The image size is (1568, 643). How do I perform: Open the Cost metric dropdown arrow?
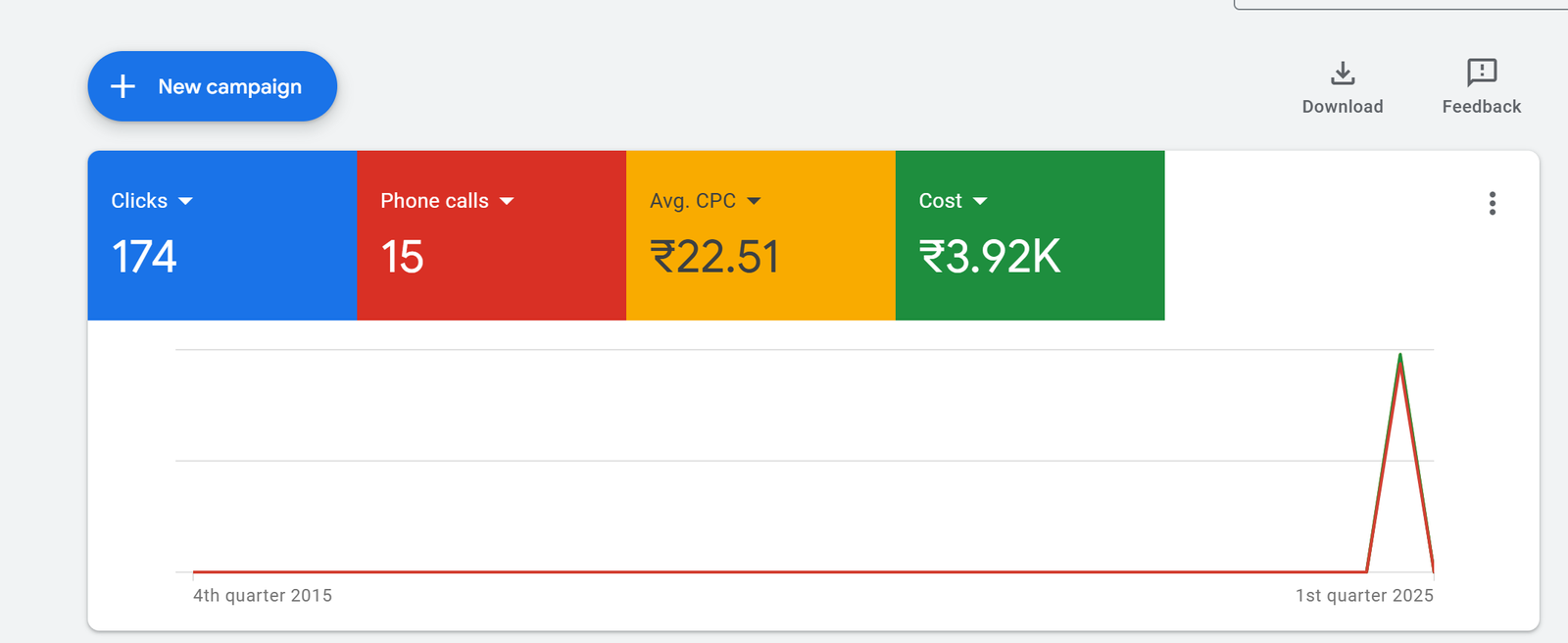[x=980, y=201]
